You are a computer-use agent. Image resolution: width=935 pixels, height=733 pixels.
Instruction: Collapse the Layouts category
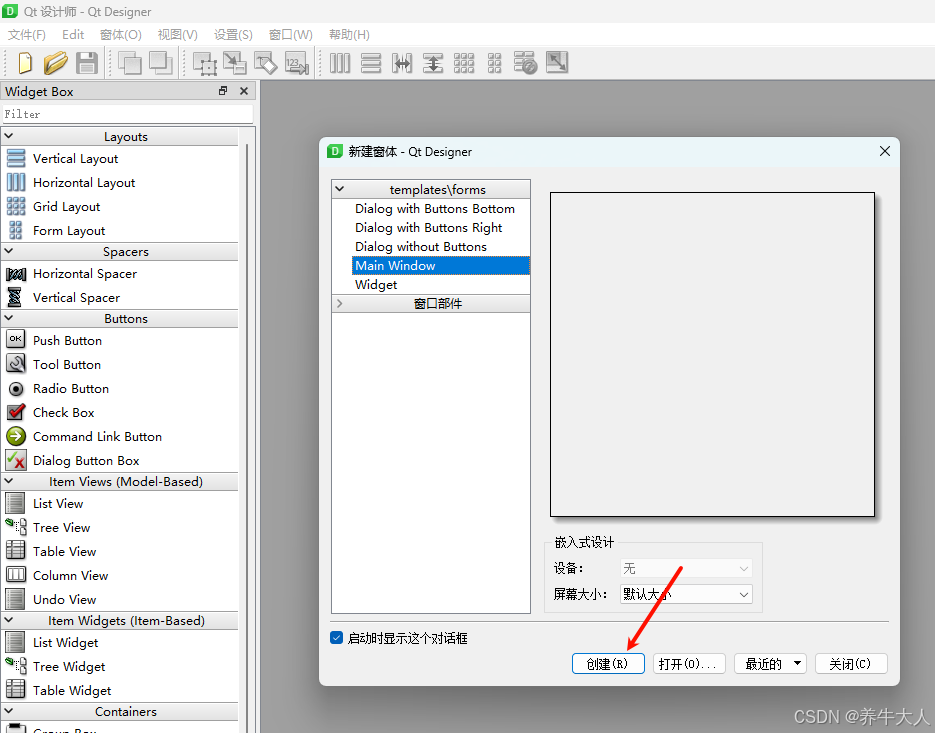point(9,136)
